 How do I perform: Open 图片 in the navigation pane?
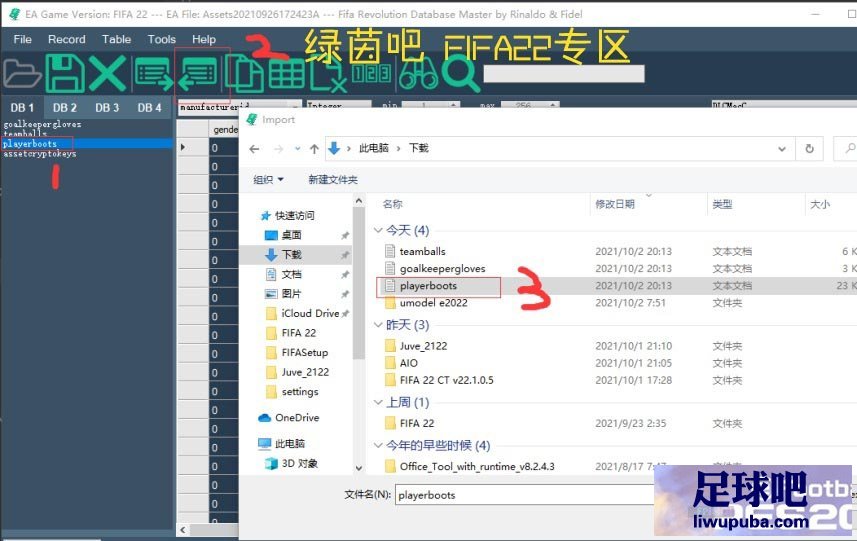tap(291, 293)
